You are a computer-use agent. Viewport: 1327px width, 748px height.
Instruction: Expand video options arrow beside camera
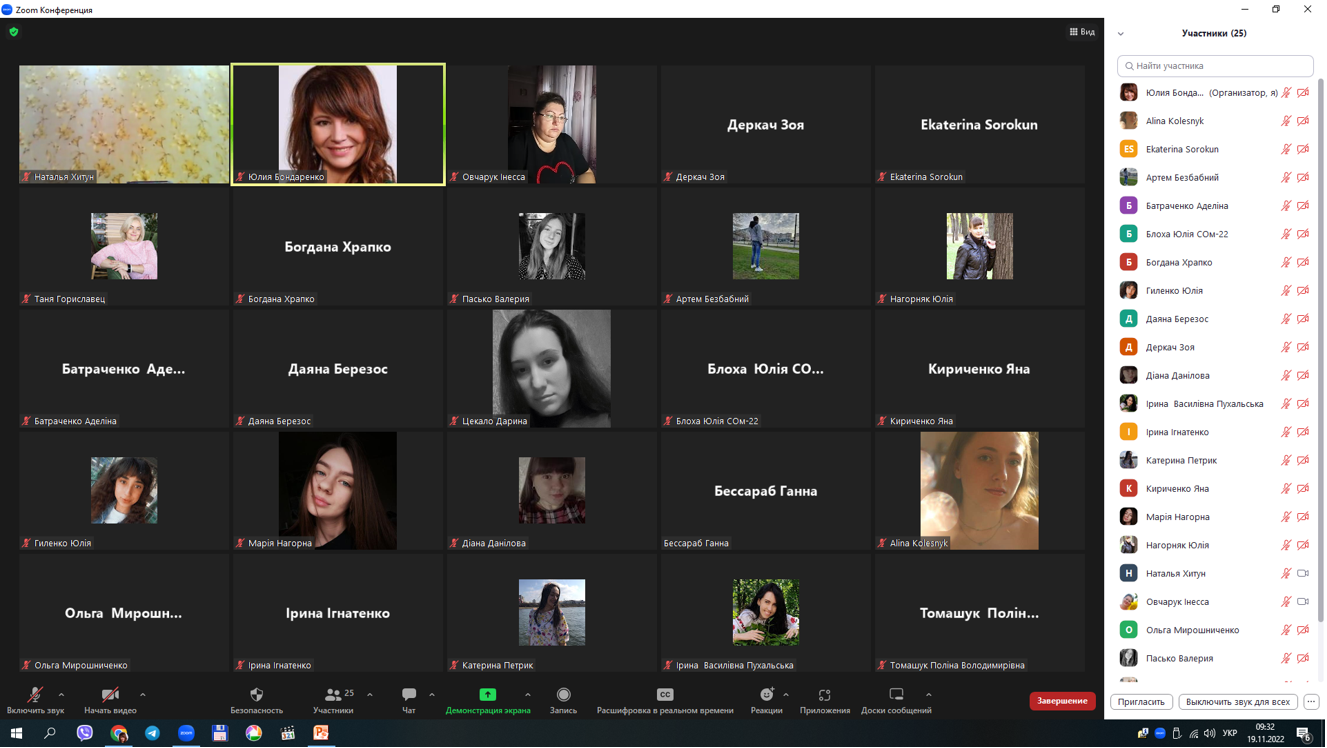click(143, 694)
